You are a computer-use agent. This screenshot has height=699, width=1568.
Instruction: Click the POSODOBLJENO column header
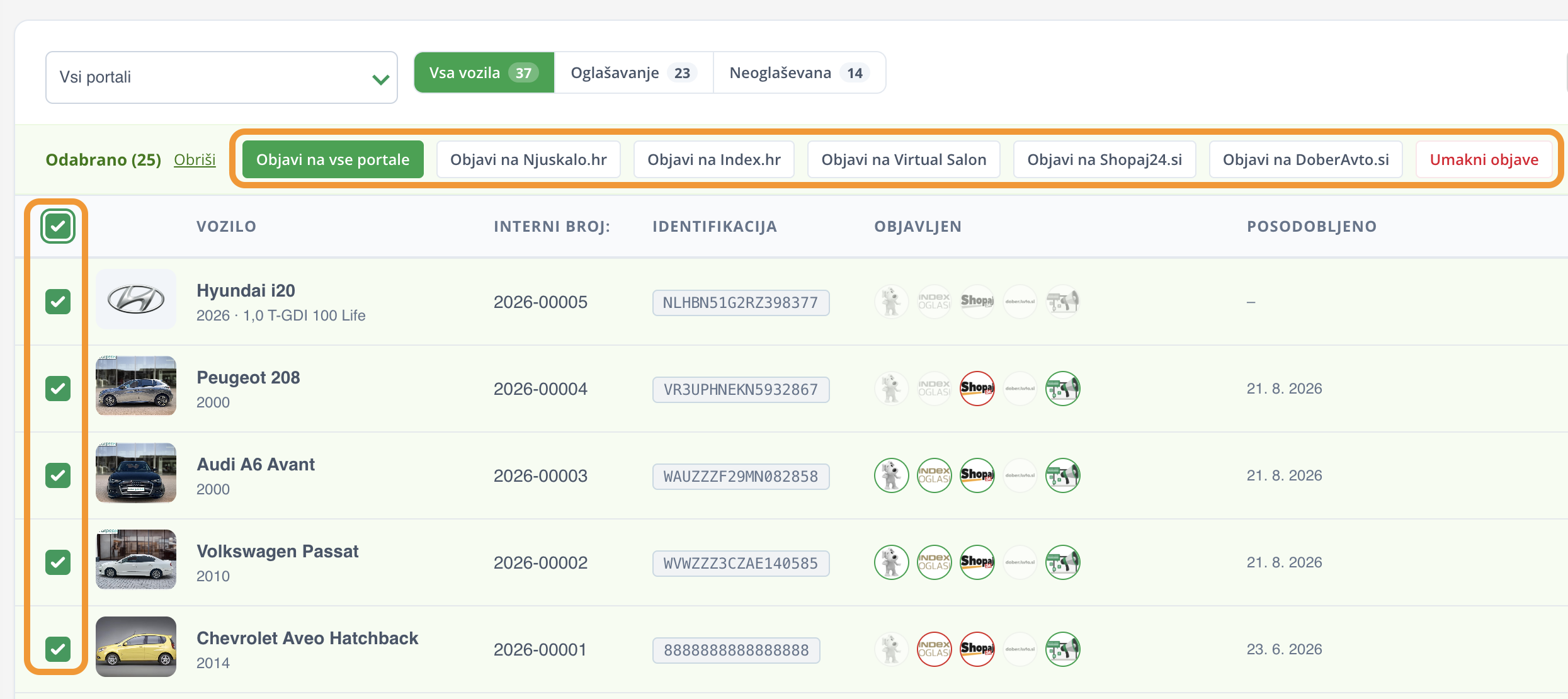(x=1312, y=227)
